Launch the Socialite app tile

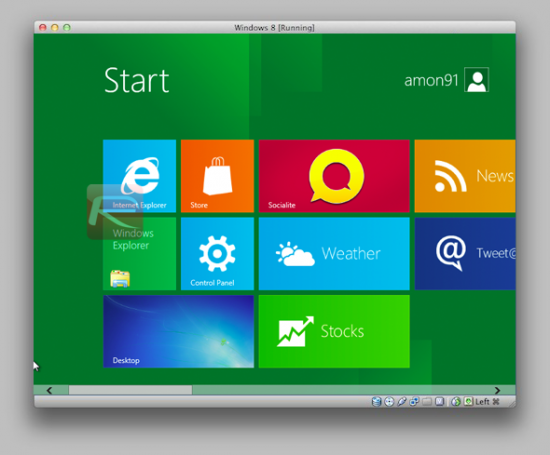click(334, 176)
